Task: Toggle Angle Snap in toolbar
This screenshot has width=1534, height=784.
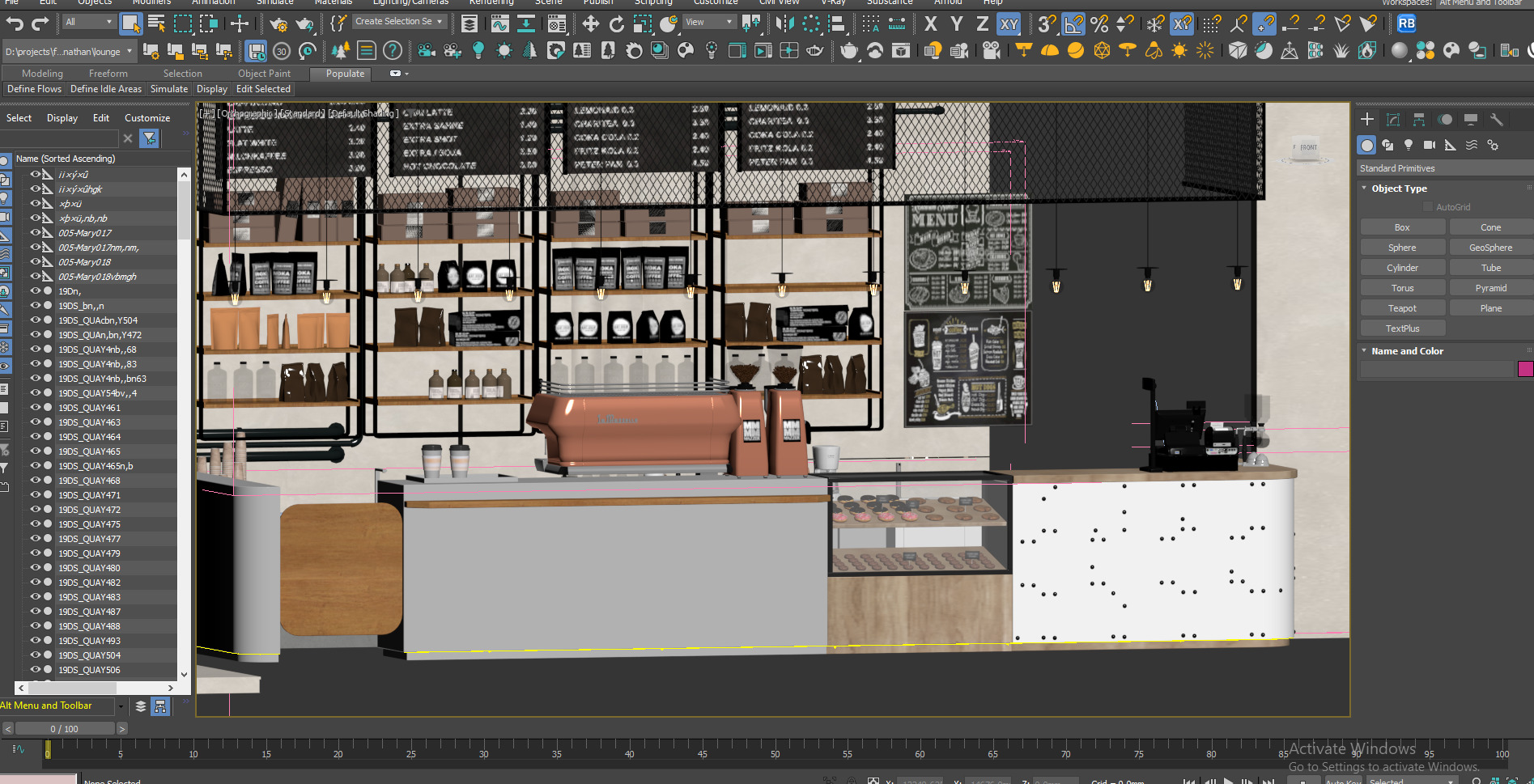Action: click(x=1073, y=23)
